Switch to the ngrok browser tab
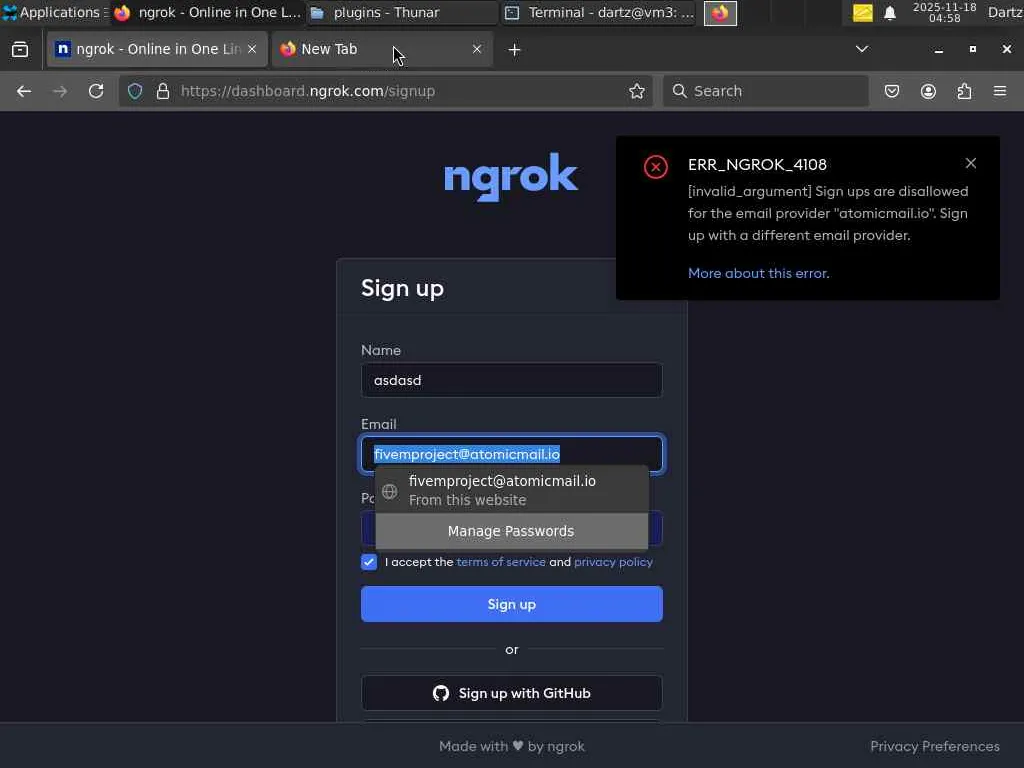This screenshot has height=768, width=1024. [157, 49]
